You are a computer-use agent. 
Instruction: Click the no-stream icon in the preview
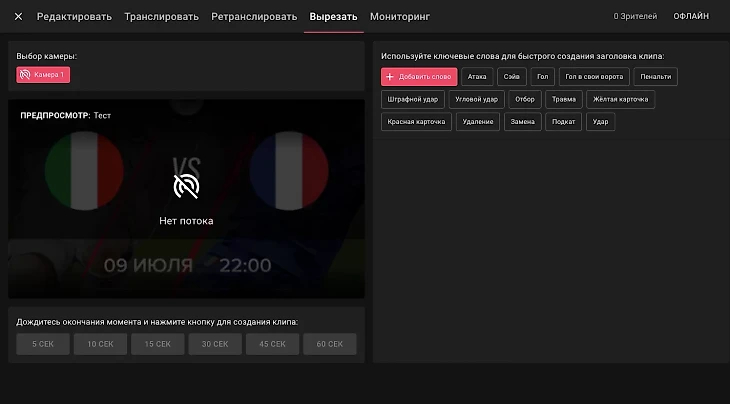186,187
